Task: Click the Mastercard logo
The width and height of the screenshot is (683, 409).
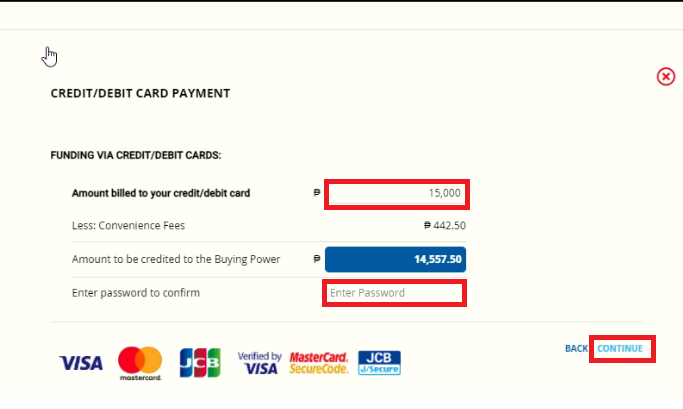Action: (140, 363)
